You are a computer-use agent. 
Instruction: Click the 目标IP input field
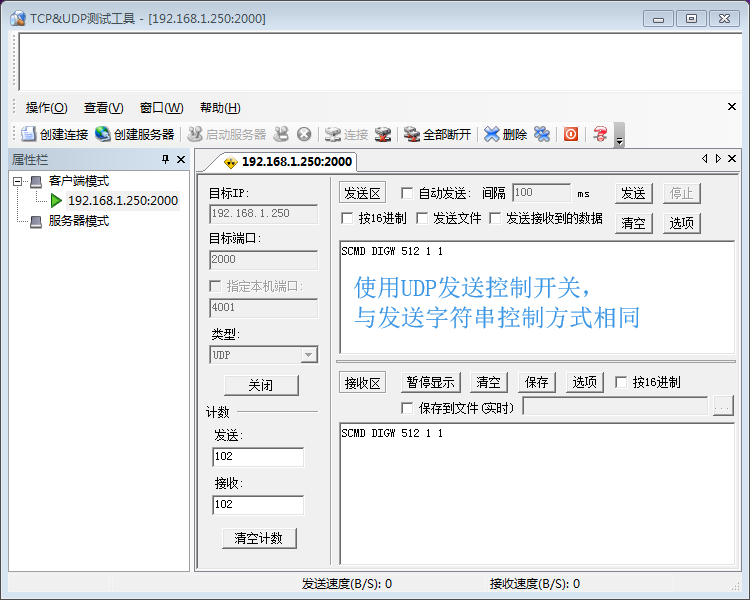click(x=264, y=214)
